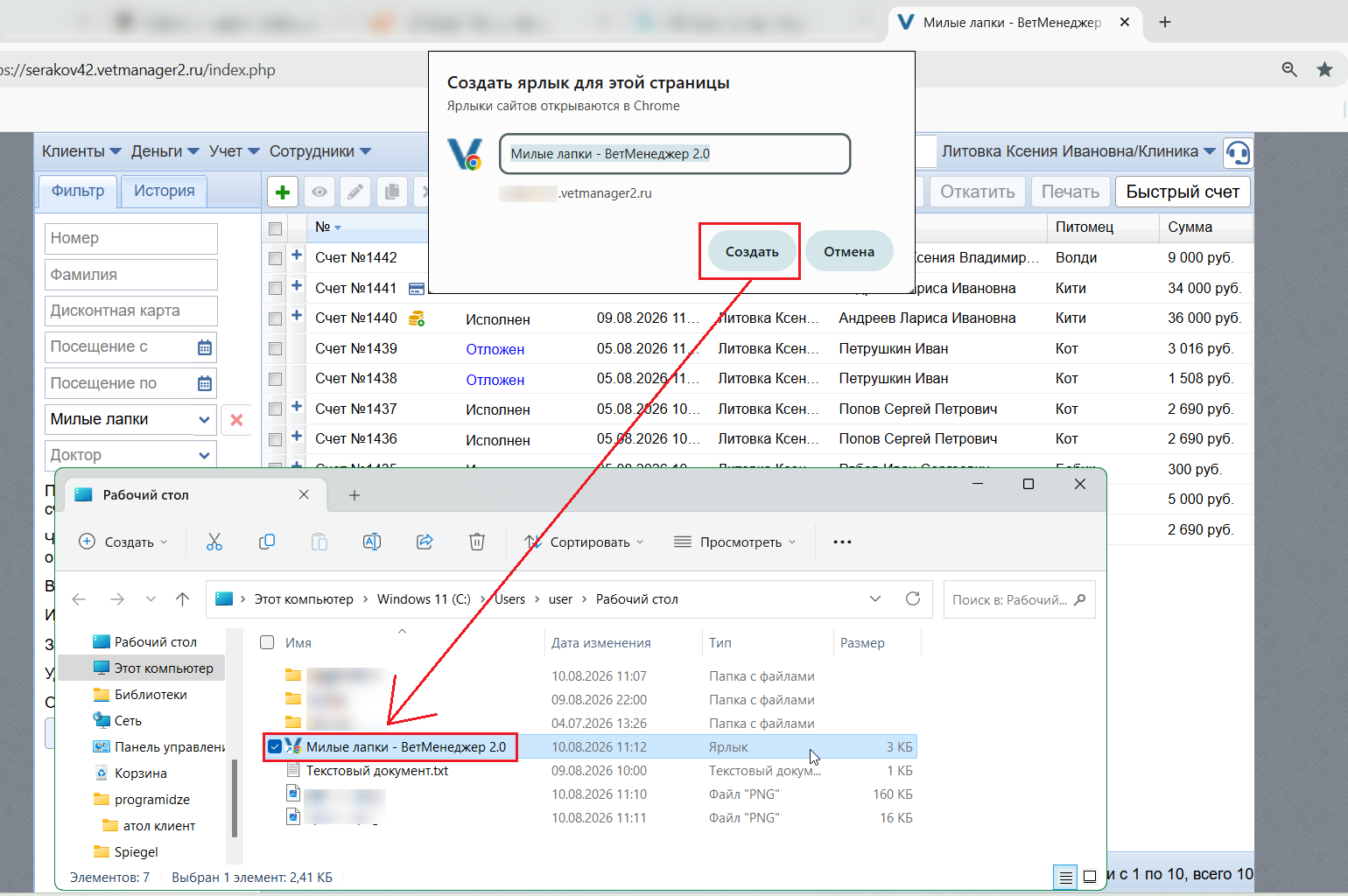Click the payment card icon on Счет №1441
Viewport: 1348px width, 896px height.
417,289
